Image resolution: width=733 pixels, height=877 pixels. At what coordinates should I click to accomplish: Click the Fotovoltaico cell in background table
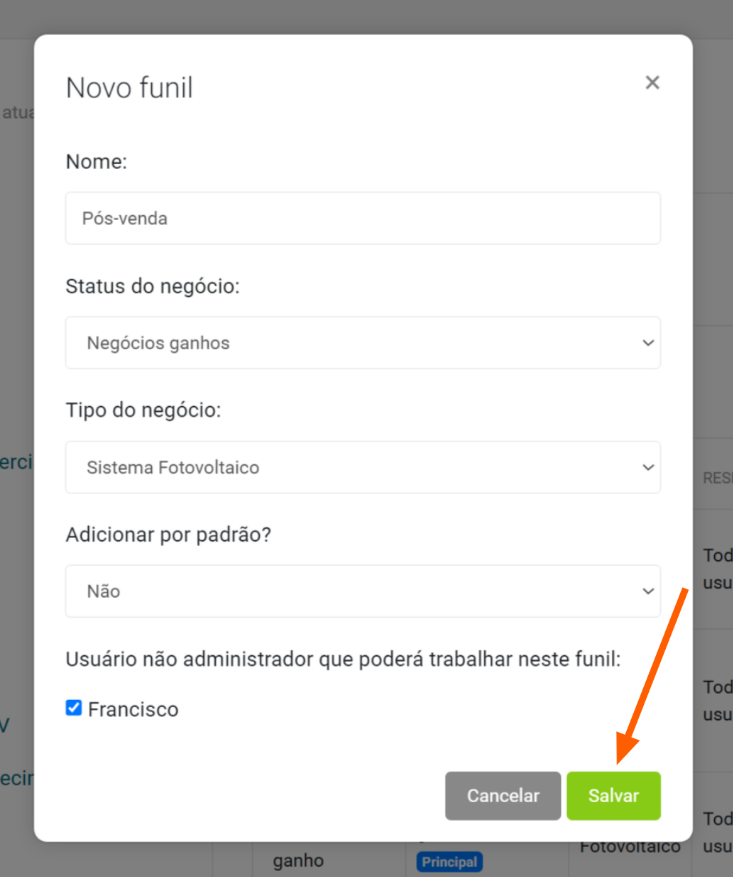click(x=630, y=847)
